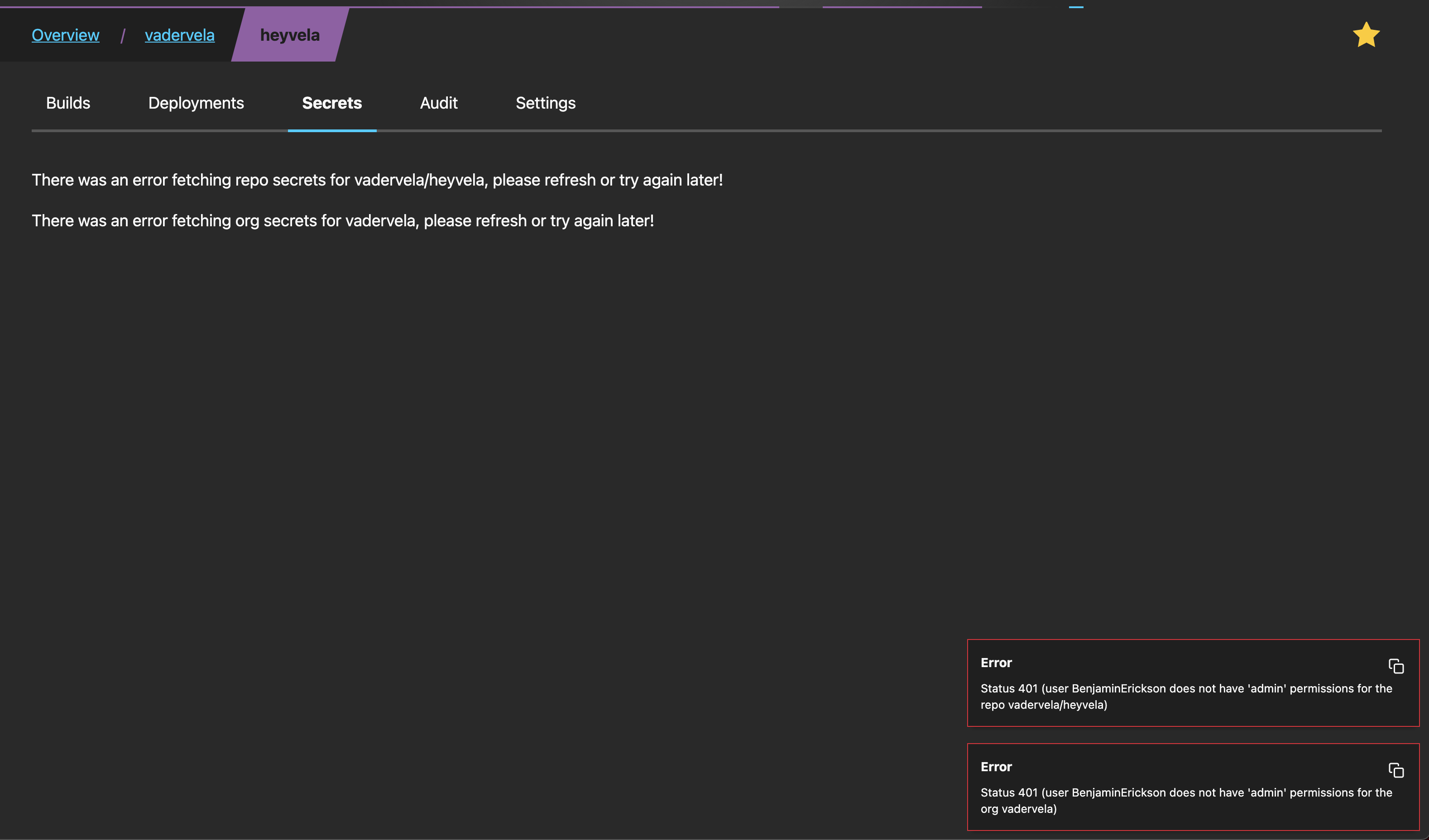
Task: Click the Error heading of the repo toast
Action: coord(996,663)
